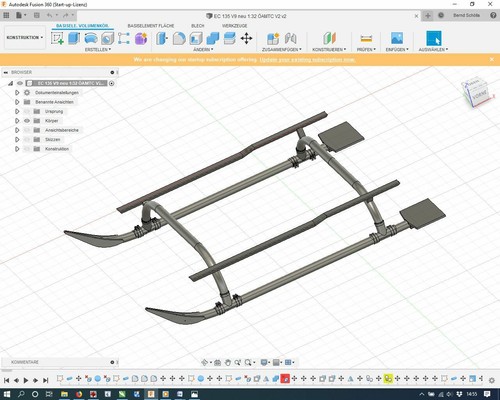Click the timeline play button

(26, 380)
